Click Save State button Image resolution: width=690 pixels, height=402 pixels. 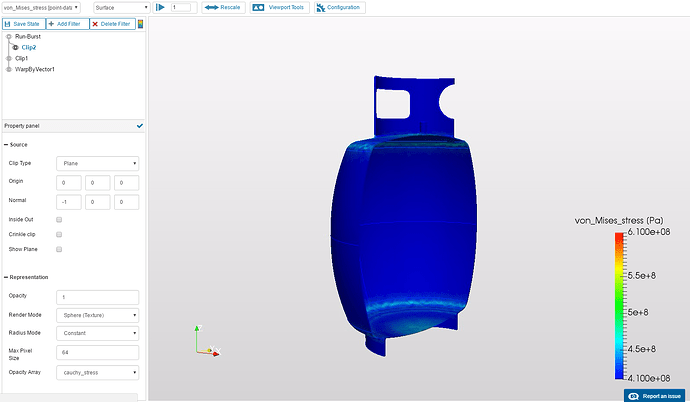[24, 24]
